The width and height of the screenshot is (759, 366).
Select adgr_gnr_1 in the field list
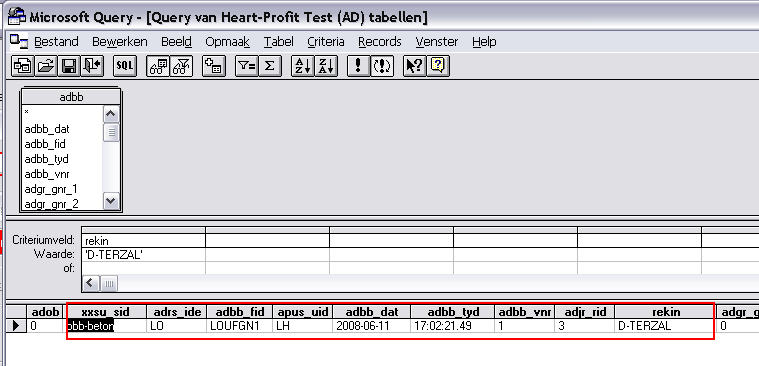coord(51,189)
